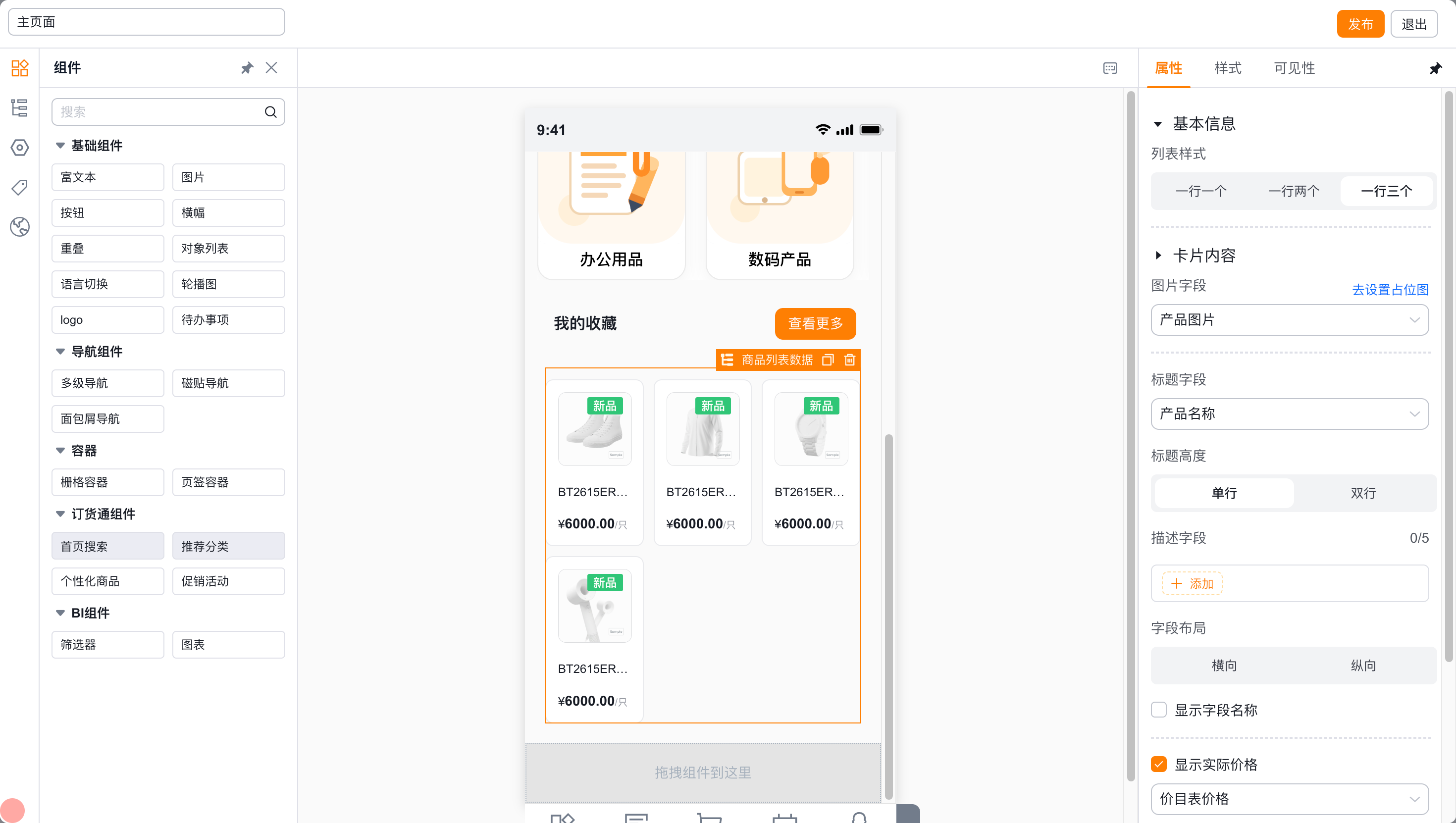The width and height of the screenshot is (1456, 823).
Task: Pin the components panel
Action: pos(247,68)
